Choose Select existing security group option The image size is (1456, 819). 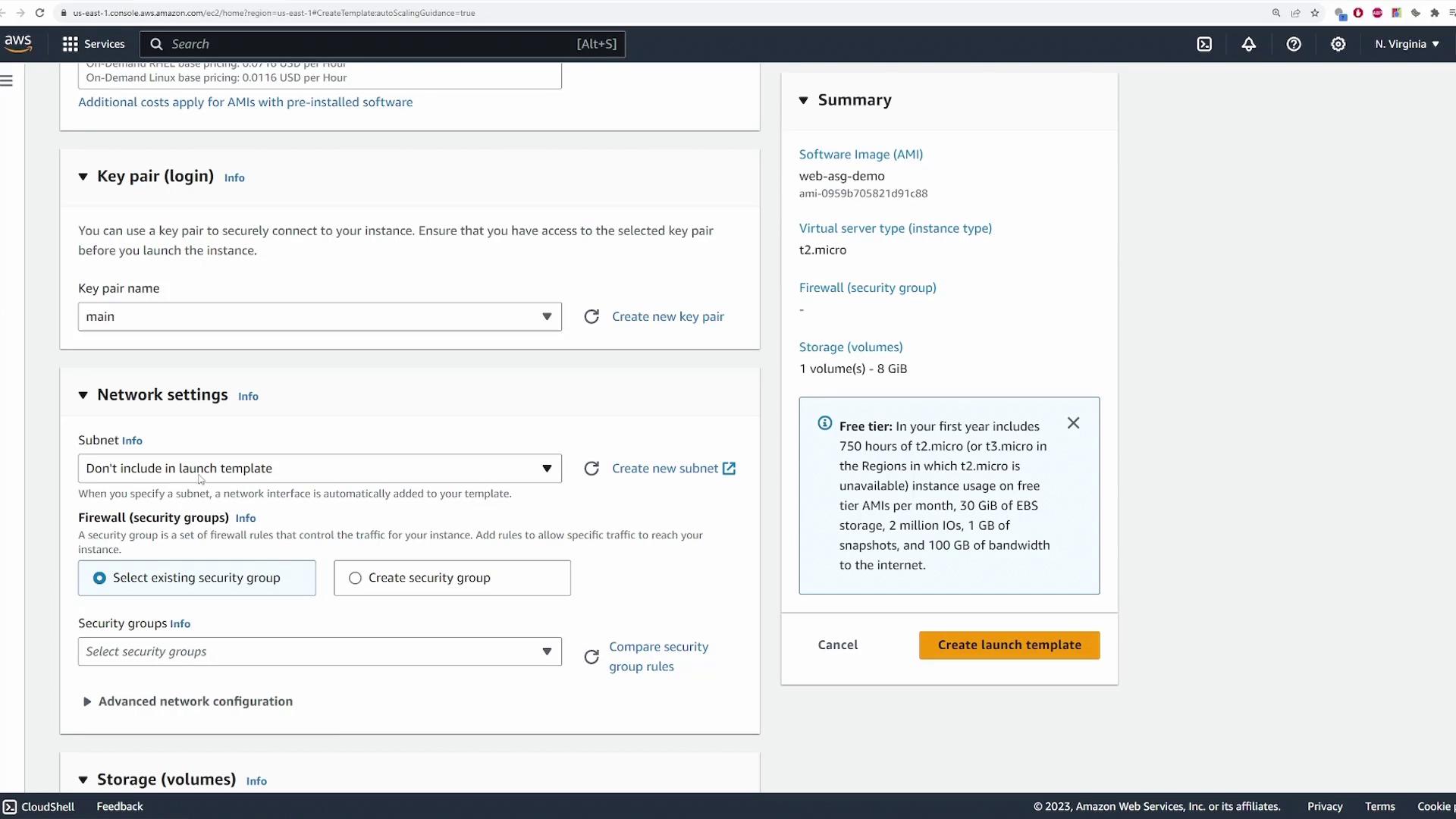tap(99, 578)
